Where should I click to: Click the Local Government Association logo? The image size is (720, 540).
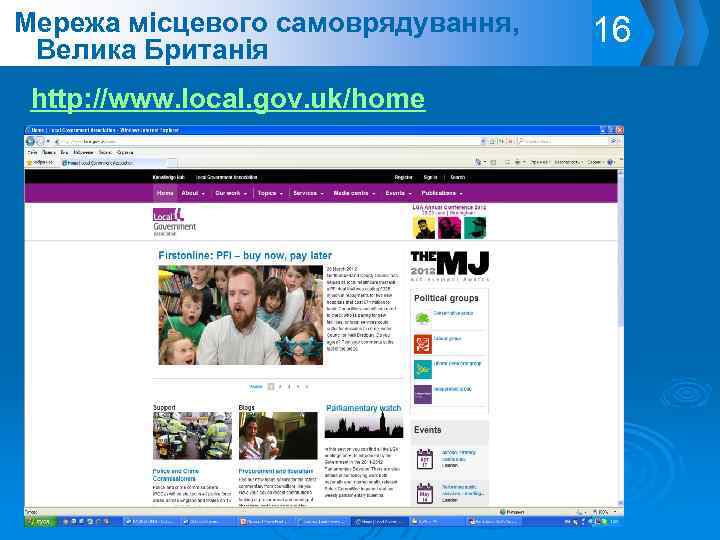pos(174,222)
